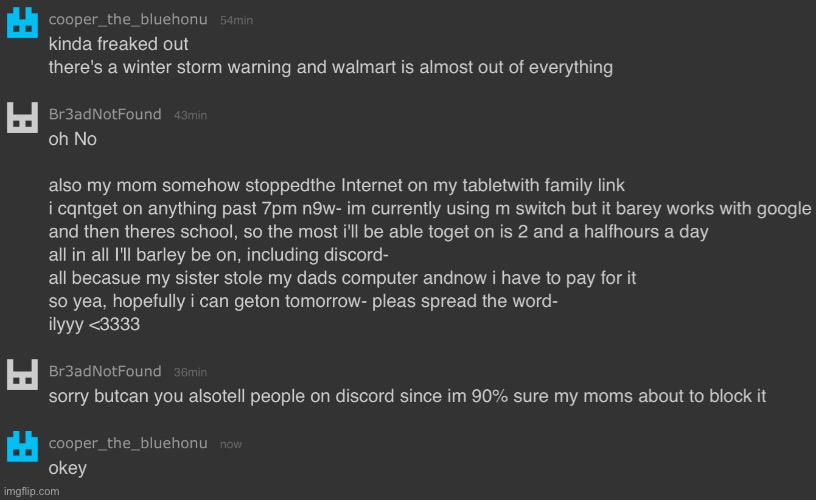Open Br3adNotFound's profile from the 43min comment

coord(105,114)
